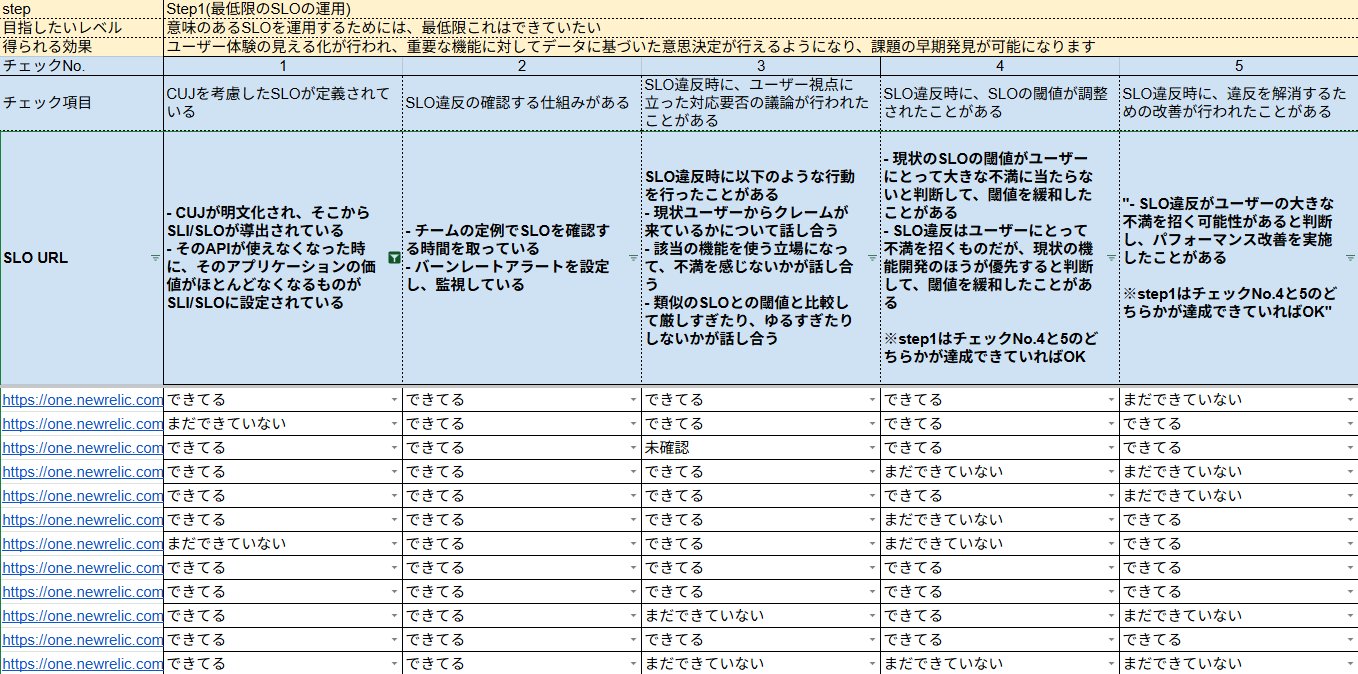Open the filter icon in SLO URL header
This screenshot has height=674, width=1358.
[x=155, y=258]
